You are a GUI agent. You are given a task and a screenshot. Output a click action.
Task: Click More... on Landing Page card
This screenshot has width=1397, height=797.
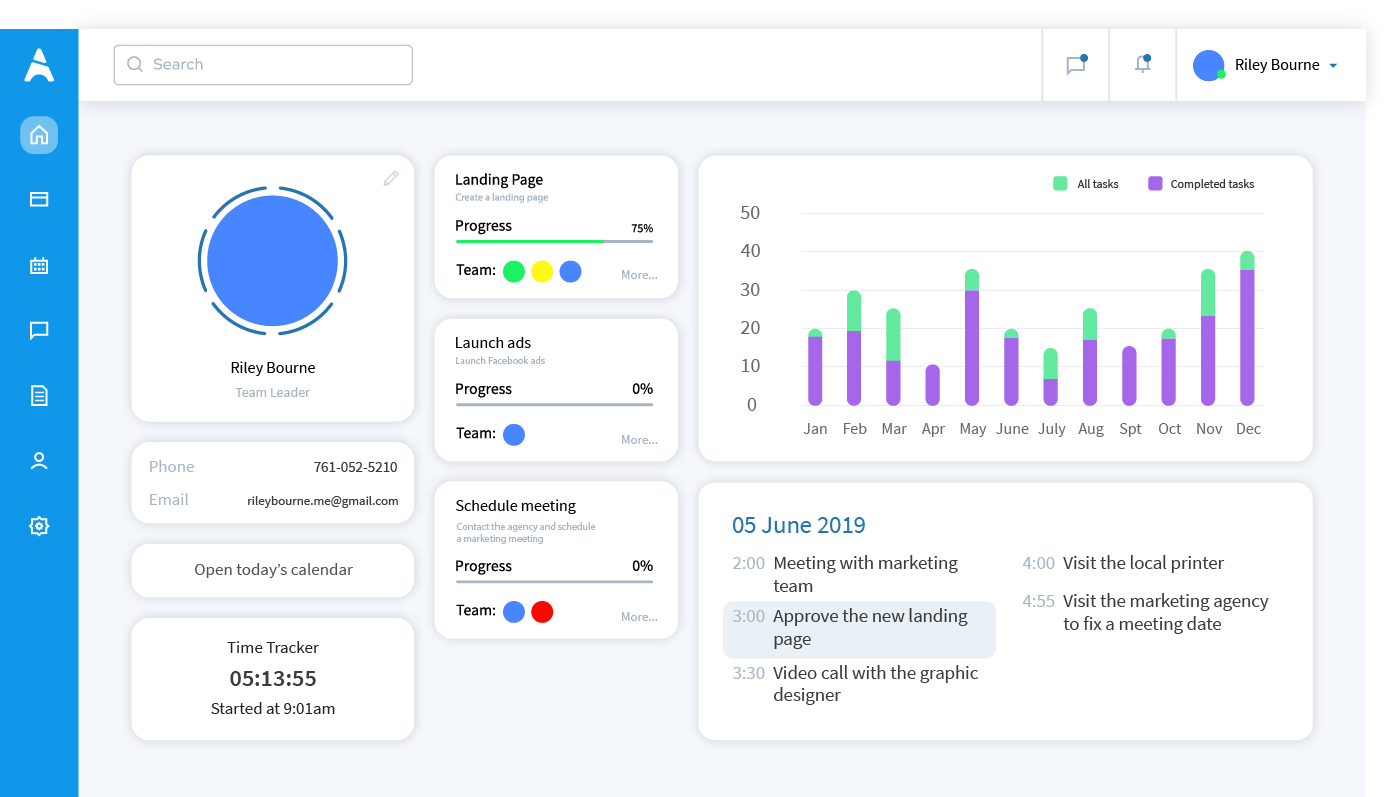click(x=639, y=275)
